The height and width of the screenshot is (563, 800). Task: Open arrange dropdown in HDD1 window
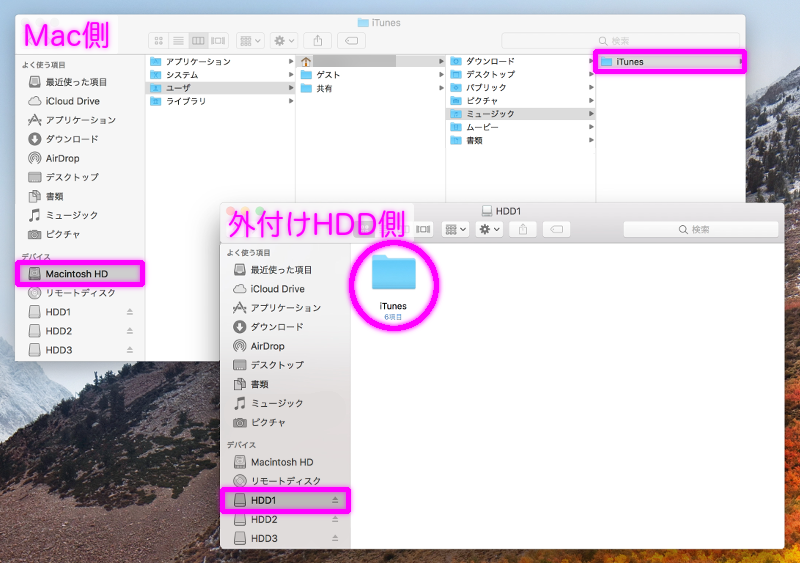tap(455, 230)
